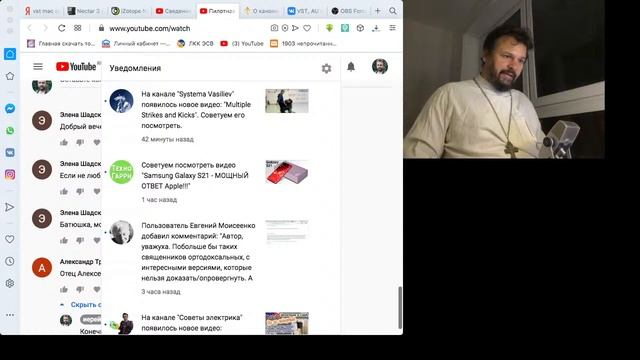Open YouTube notification settings gear
This screenshot has width=640, height=360.
326,68
